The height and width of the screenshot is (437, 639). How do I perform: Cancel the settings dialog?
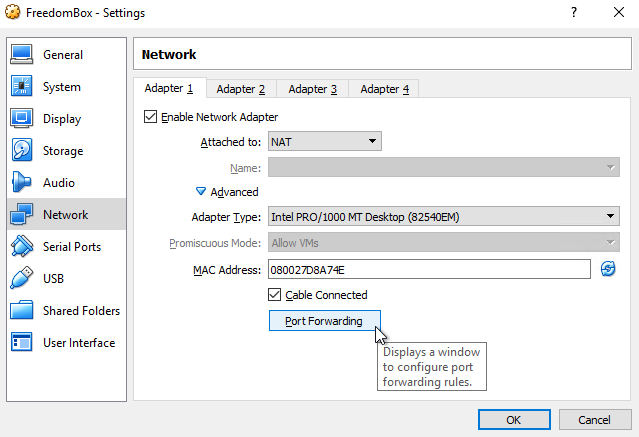[595, 420]
